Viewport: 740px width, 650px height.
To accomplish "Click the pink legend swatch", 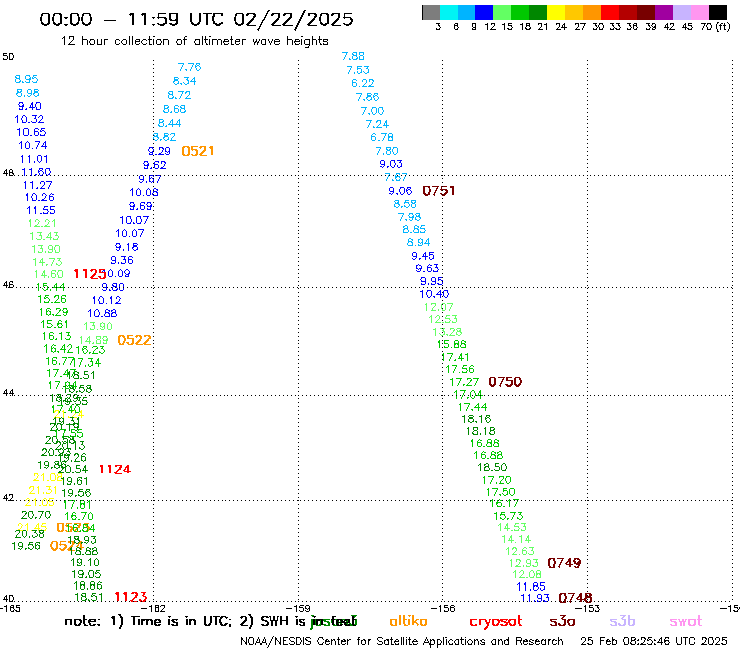I will [x=700, y=12].
